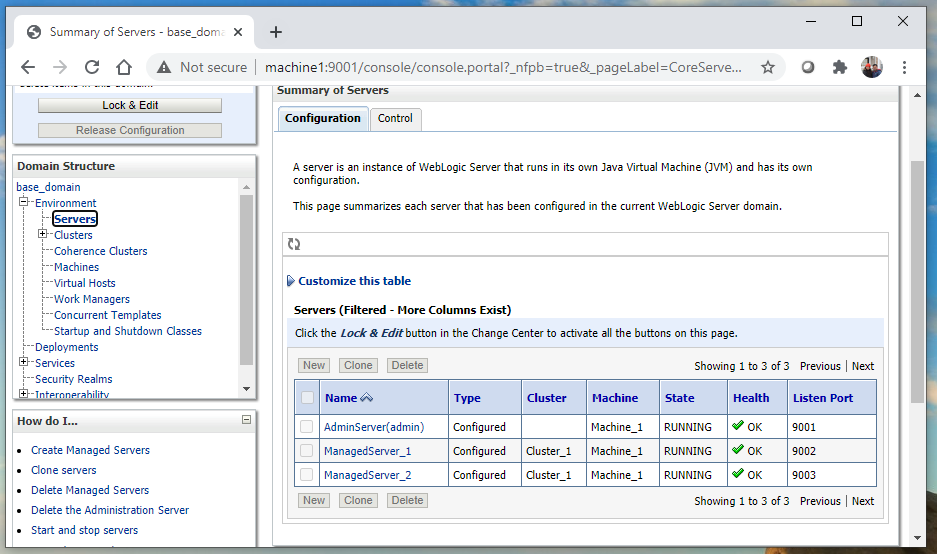The height and width of the screenshot is (554, 937).
Task: Collapse the Environment tree node
Action: click(x=23, y=202)
